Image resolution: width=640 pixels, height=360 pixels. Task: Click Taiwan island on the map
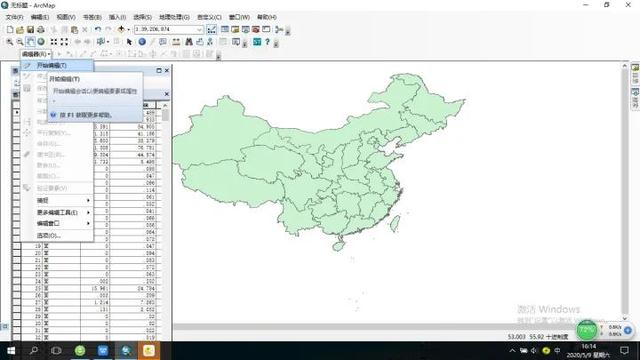[395, 224]
